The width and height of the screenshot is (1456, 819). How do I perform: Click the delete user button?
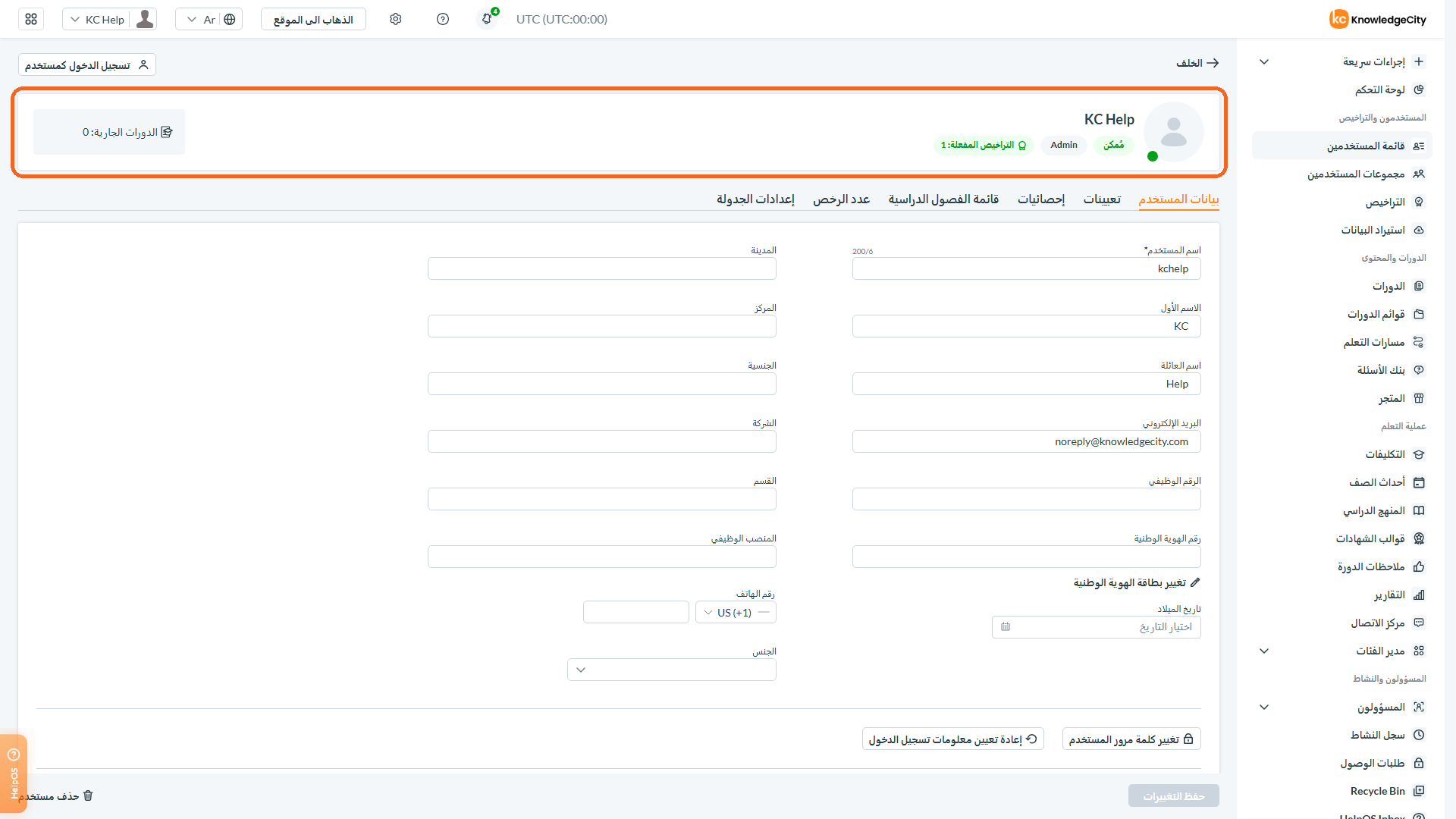point(56,795)
